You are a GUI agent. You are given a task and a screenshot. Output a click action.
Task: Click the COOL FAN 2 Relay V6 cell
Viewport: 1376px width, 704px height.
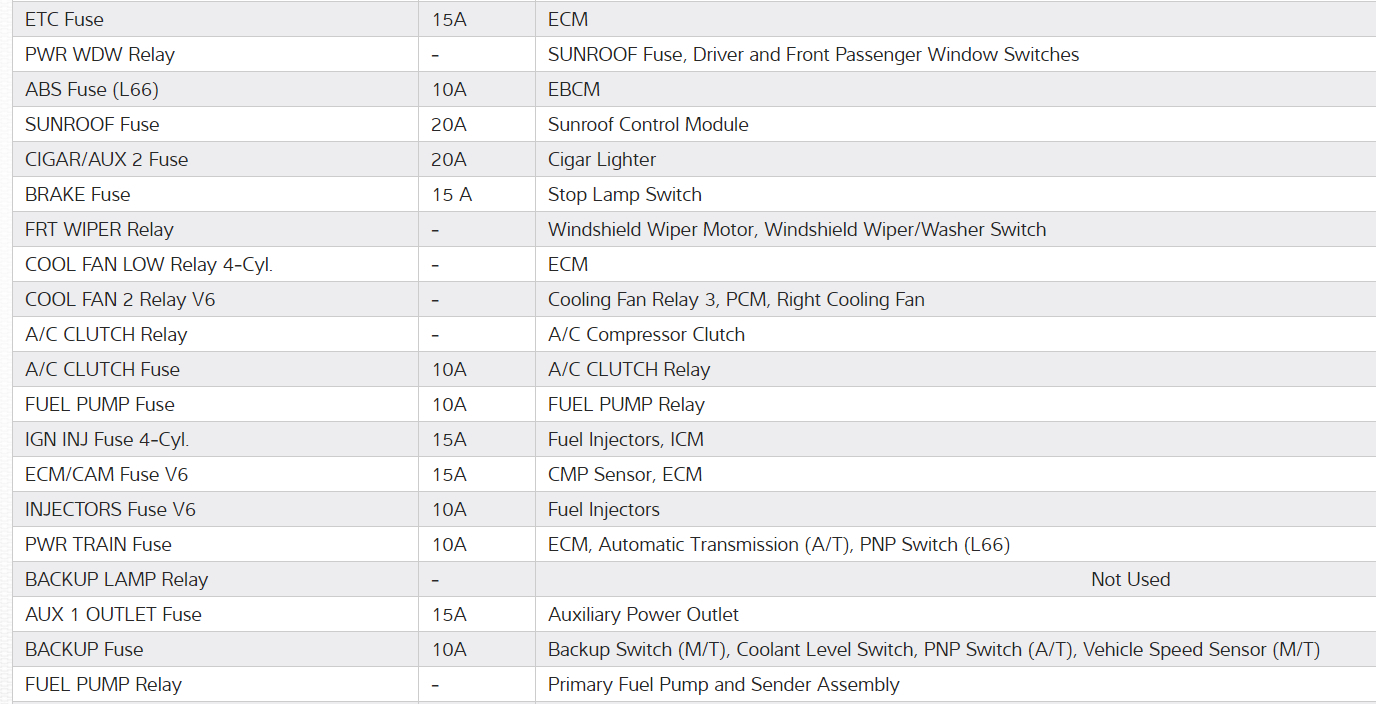click(120, 299)
